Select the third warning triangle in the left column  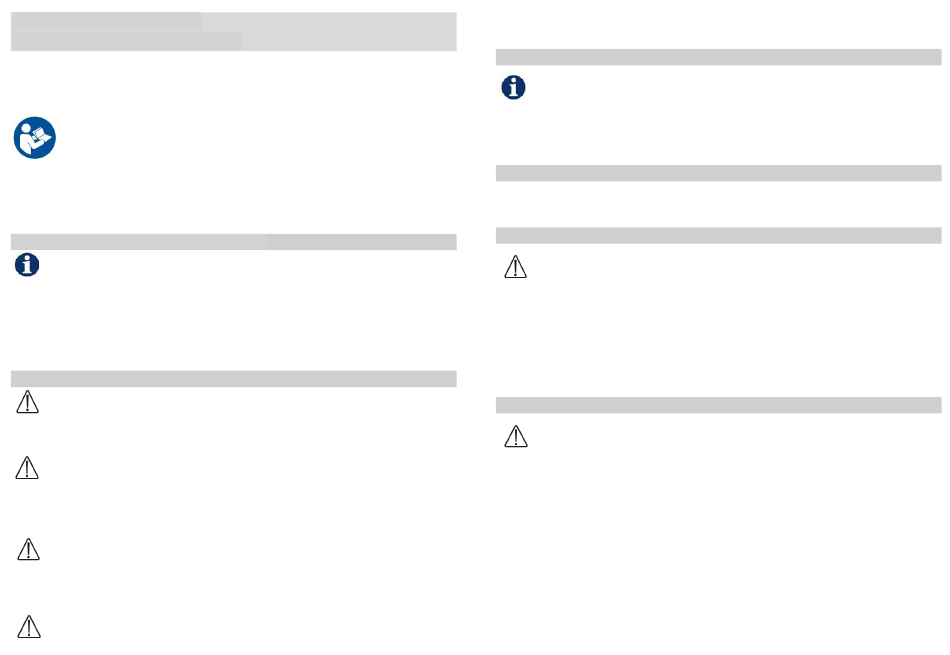pyautogui.click(x=28, y=549)
